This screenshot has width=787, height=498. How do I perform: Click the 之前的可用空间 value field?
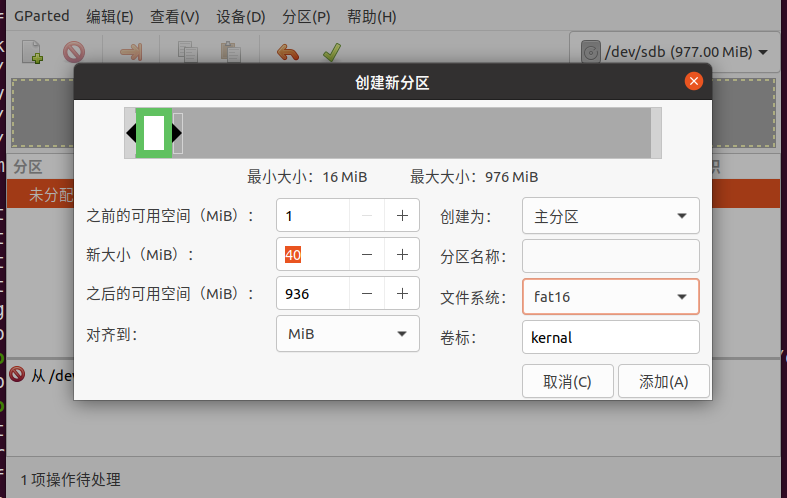coord(313,216)
